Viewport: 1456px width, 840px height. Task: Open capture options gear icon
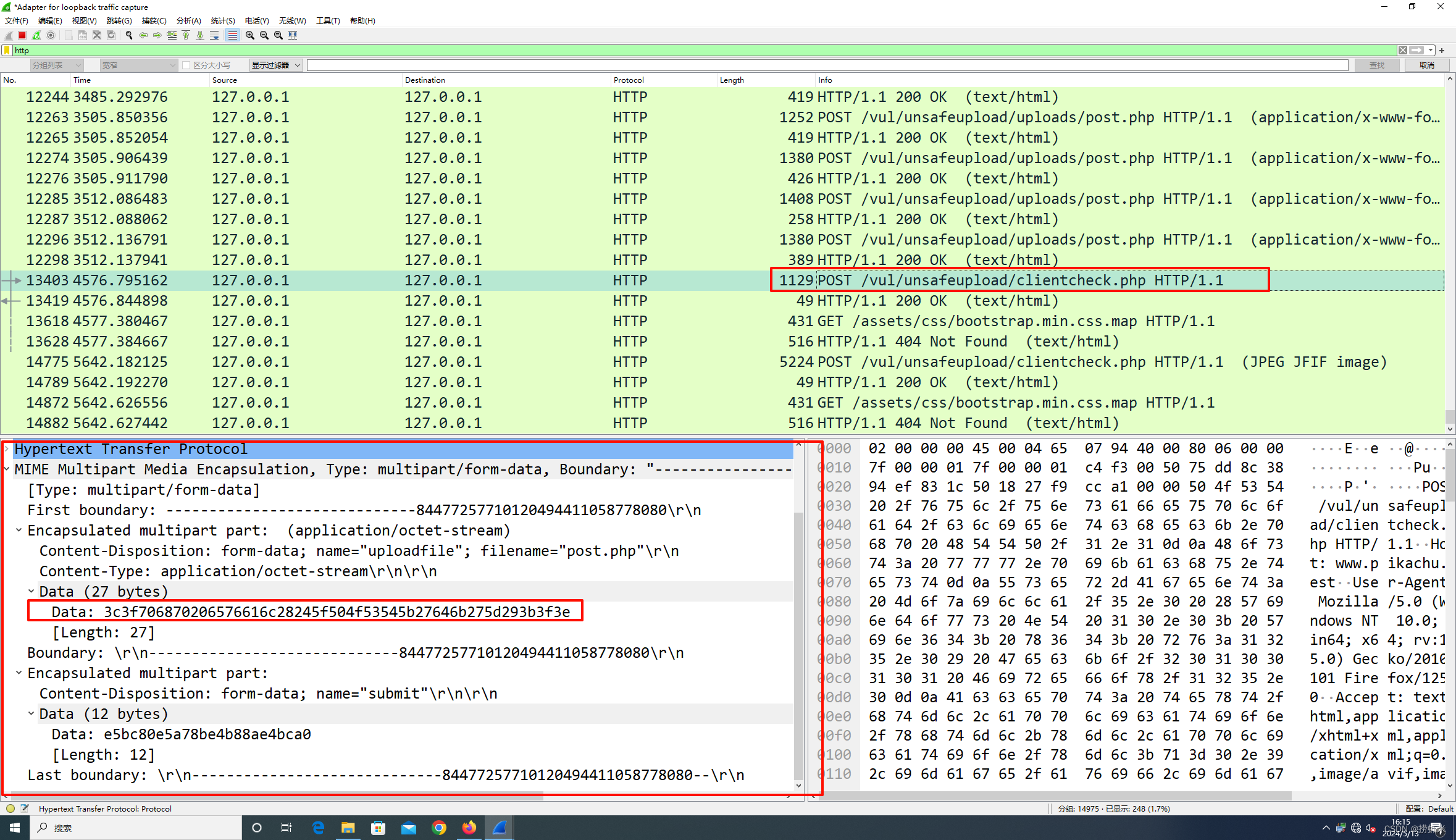pyautogui.click(x=51, y=35)
